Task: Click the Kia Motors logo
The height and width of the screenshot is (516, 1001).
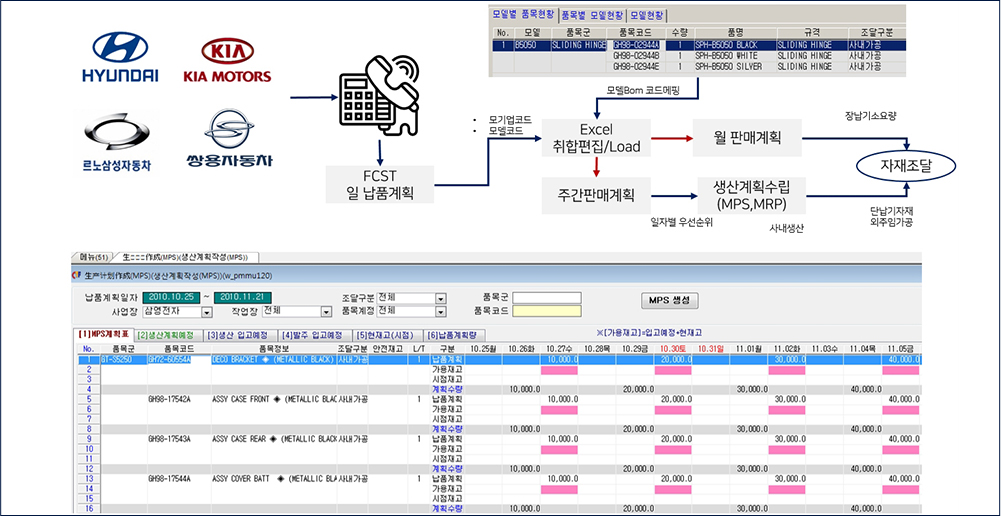Action: pos(227,61)
